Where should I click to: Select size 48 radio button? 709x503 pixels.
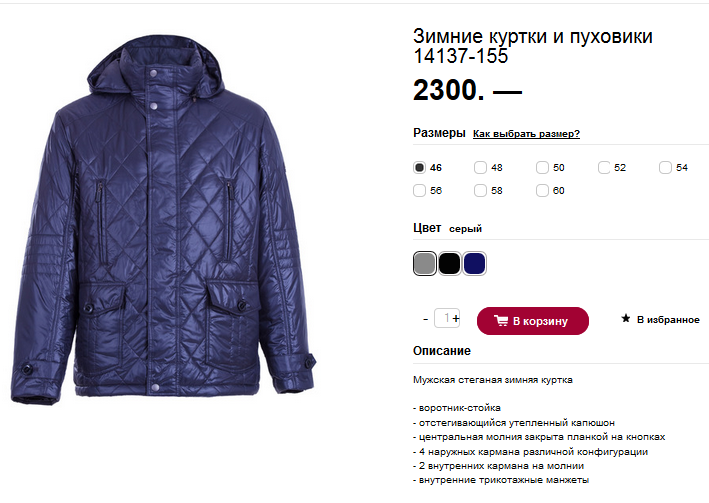[x=480, y=167]
